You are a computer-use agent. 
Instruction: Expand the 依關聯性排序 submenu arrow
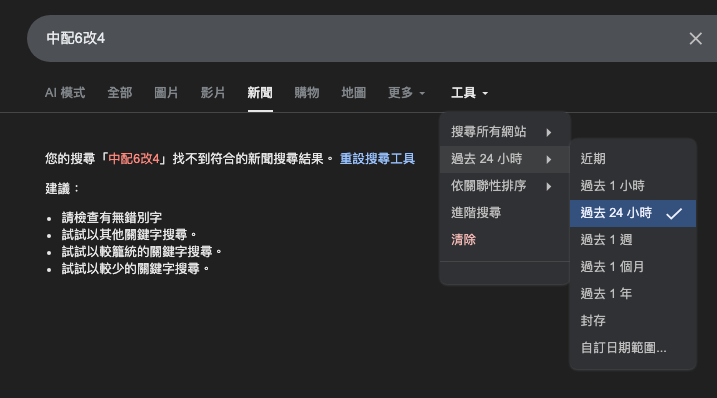(549, 187)
